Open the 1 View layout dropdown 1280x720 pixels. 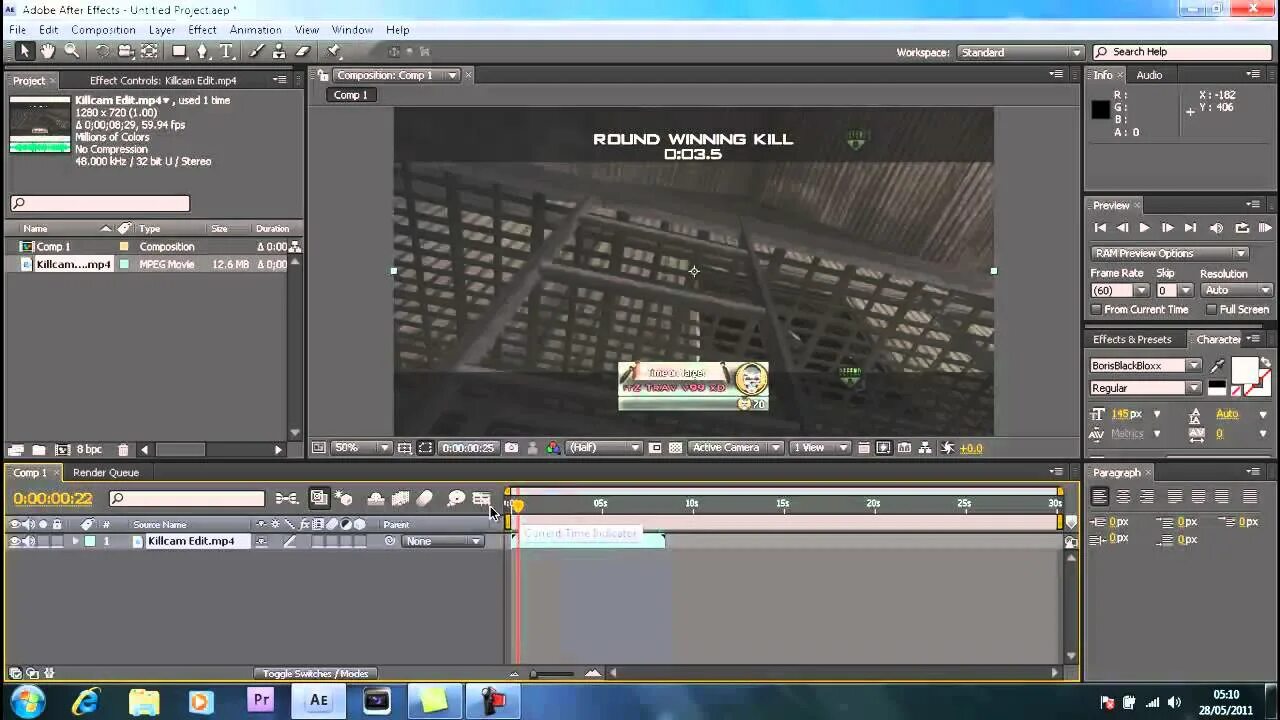tap(819, 448)
